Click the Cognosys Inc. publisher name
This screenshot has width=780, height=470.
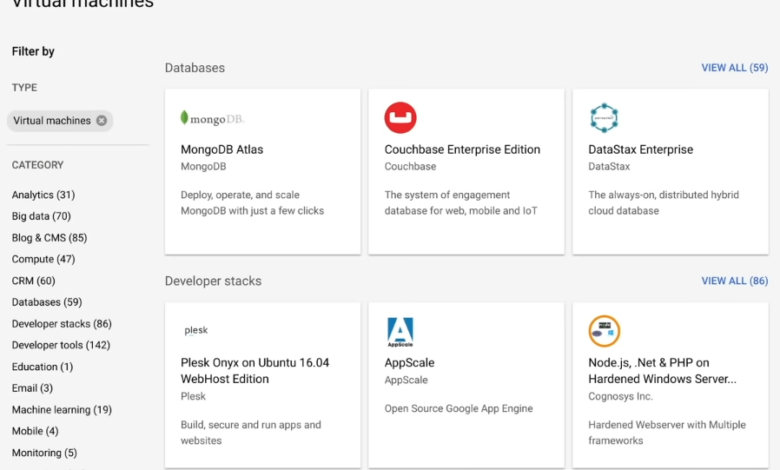click(620, 396)
